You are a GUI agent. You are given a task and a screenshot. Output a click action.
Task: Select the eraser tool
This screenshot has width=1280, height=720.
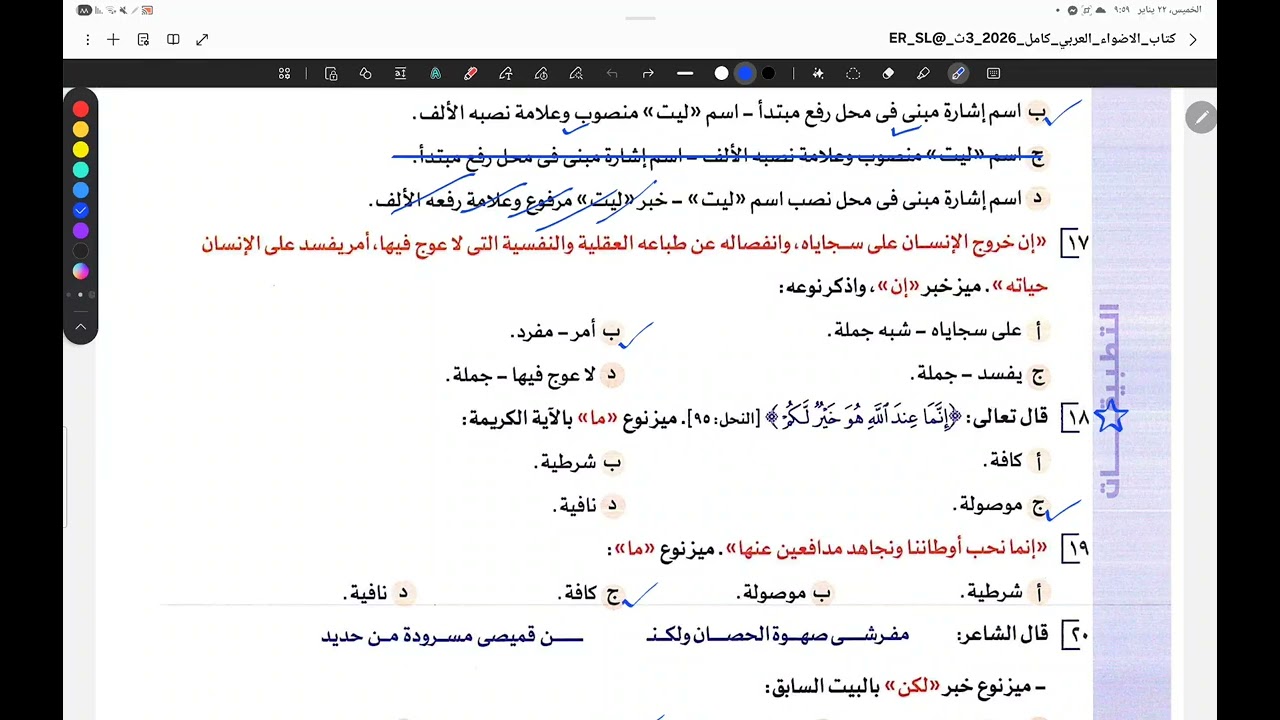tap(888, 73)
